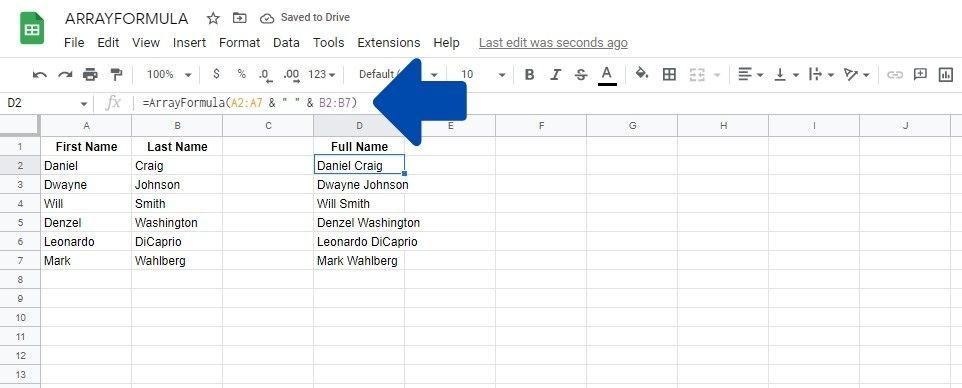Open the Tools menu
962x388 pixels.
point(328,42)
